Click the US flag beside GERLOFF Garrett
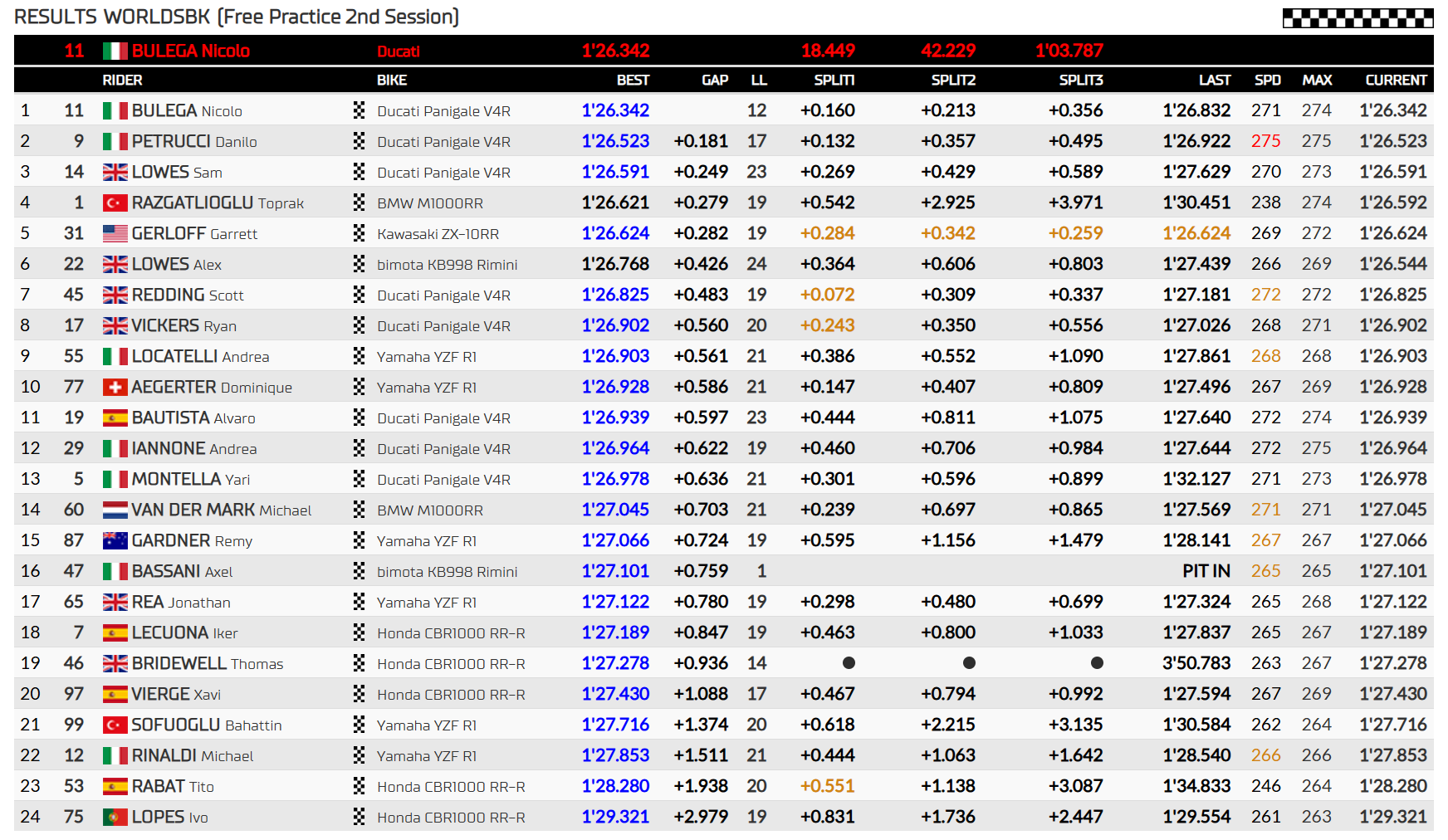 pyautogui.click(x=115, y=234)
